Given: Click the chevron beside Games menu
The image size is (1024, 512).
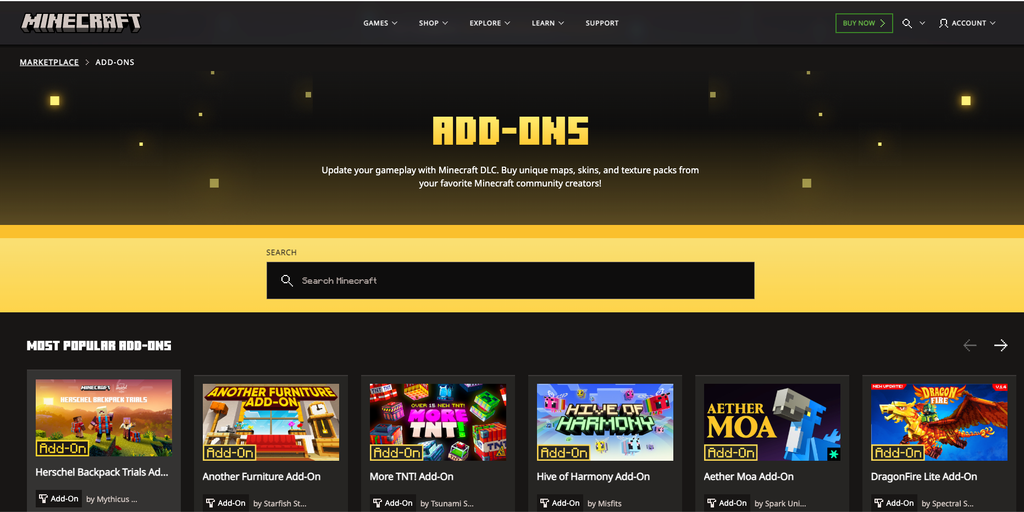Looking at the screenshot, I should tap(394, 23).
